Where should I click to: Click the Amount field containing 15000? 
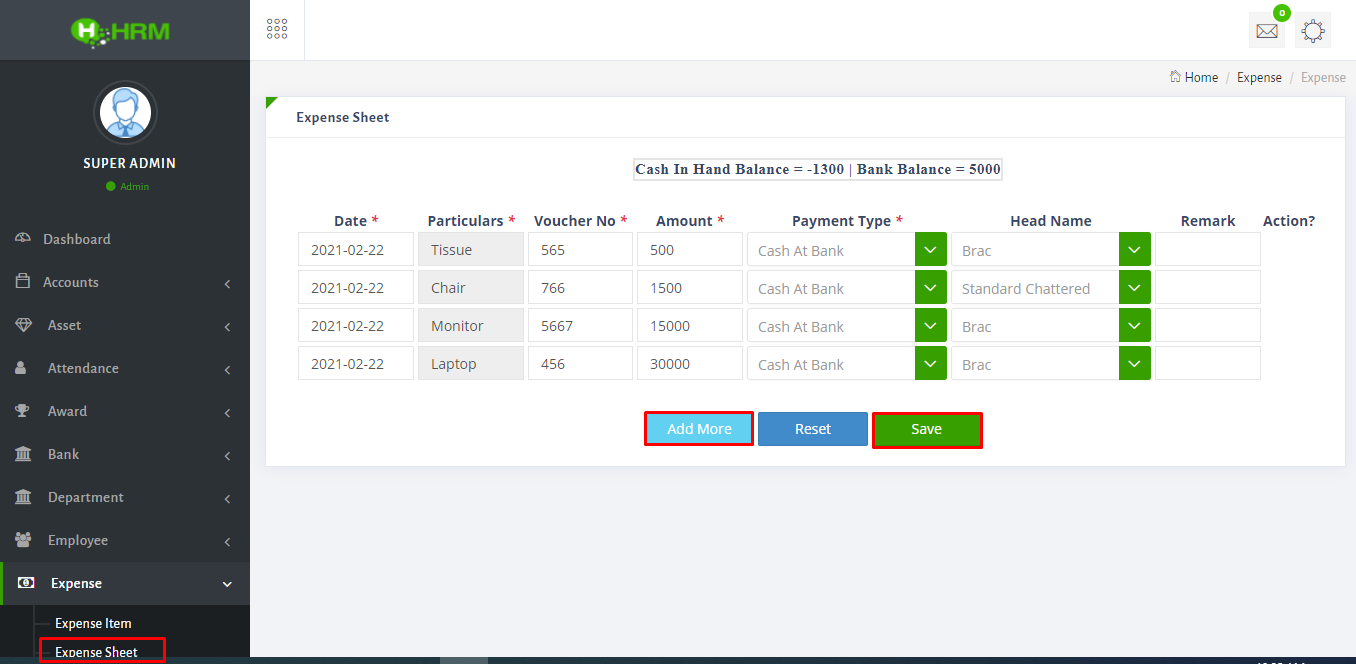(689, 326)
